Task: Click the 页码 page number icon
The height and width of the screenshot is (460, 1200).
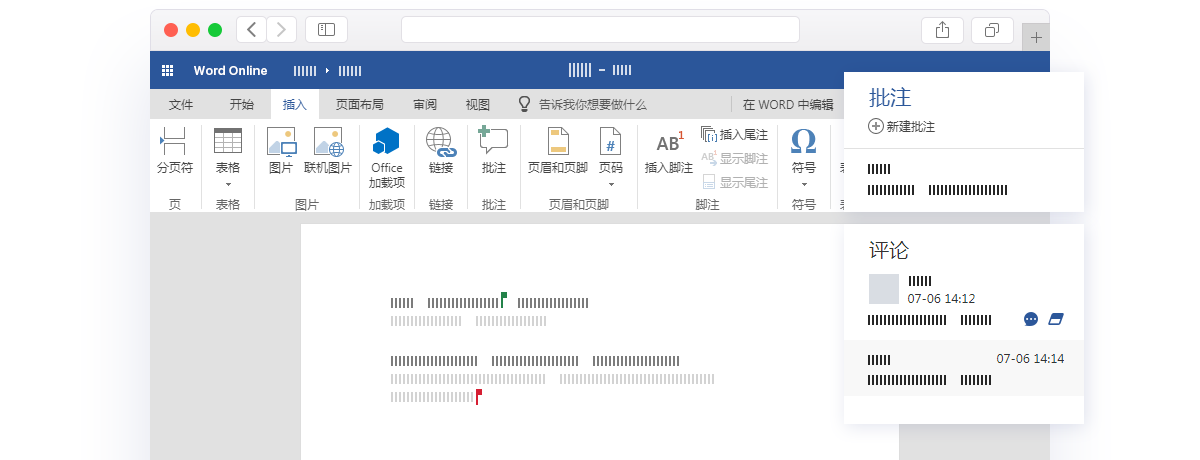Action: (610, 141)
